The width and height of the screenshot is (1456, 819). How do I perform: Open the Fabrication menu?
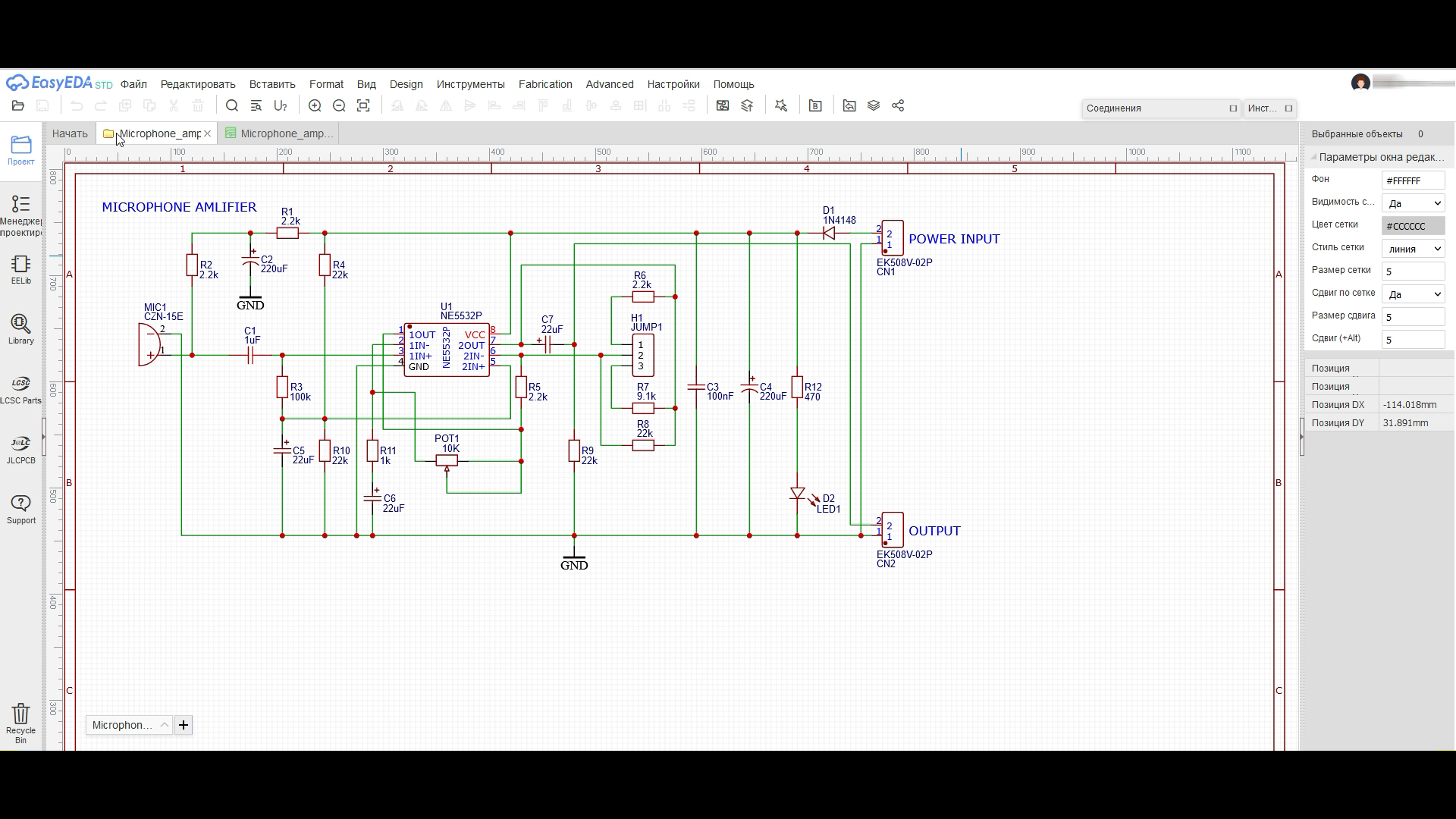[544, 84]
